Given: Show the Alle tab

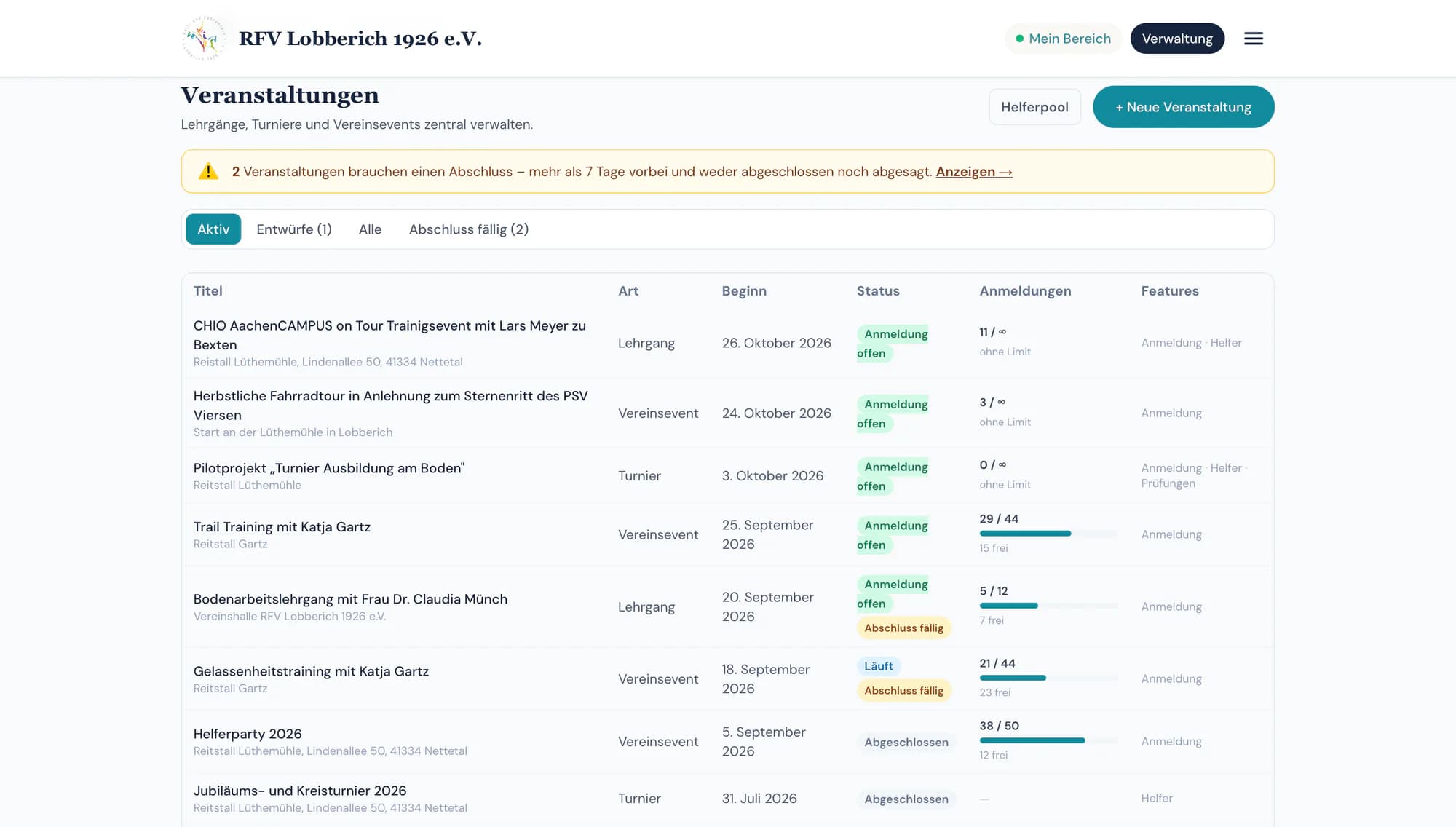Looking at the screenshot, I should coord(370,229).
